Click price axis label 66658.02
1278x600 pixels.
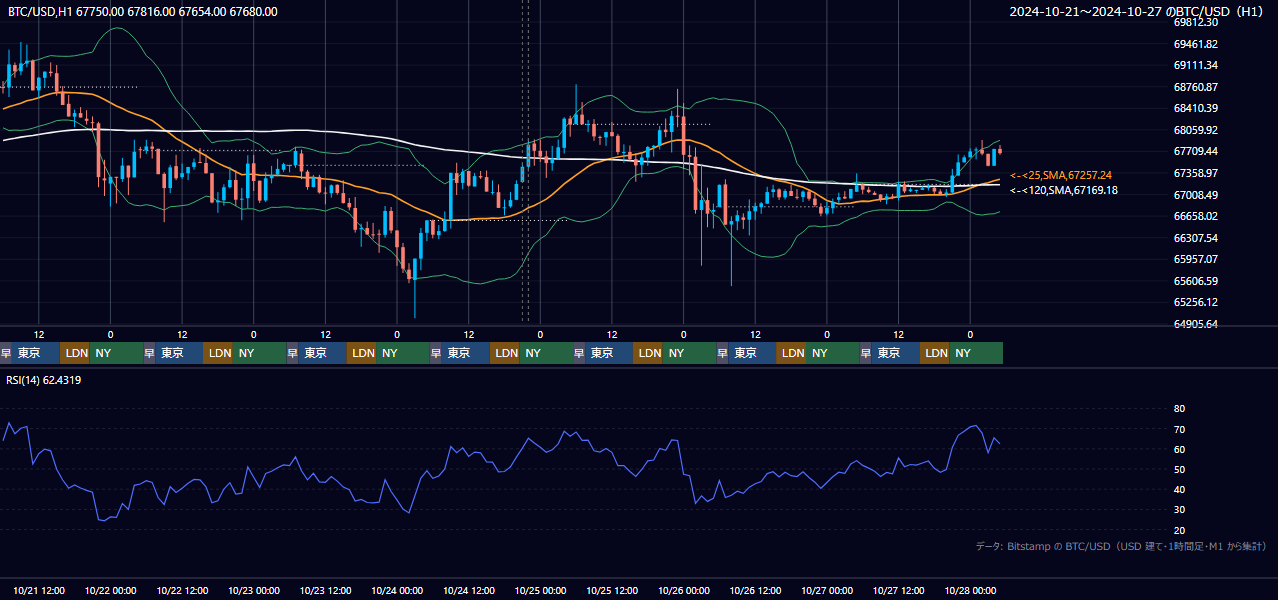pos(1195,216)
